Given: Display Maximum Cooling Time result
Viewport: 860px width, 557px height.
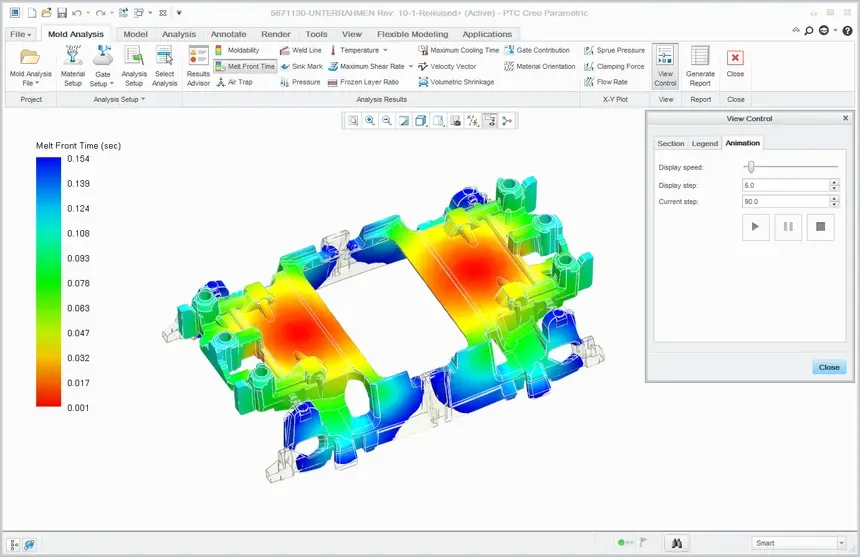Looking at the screenshot, I should [x=459, y=50].
